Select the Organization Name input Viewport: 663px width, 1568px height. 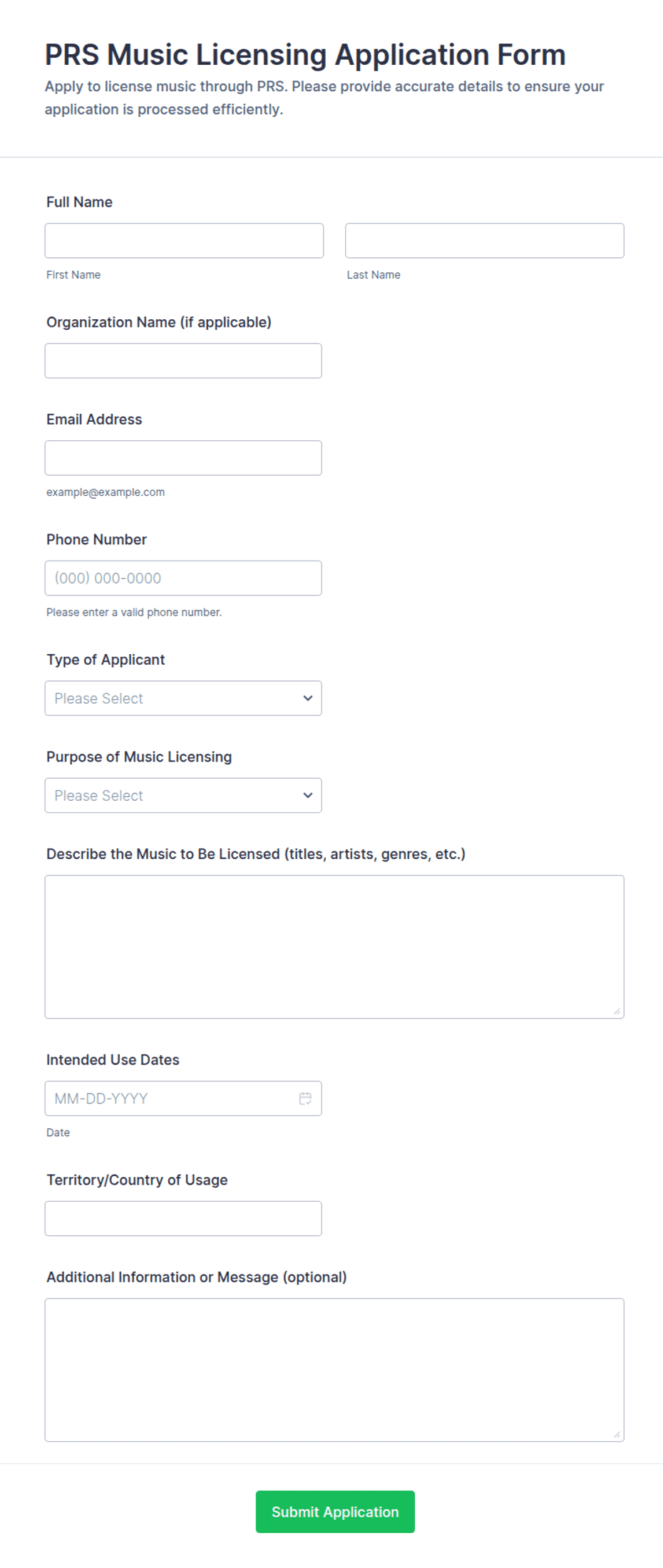tap(183, 360)
